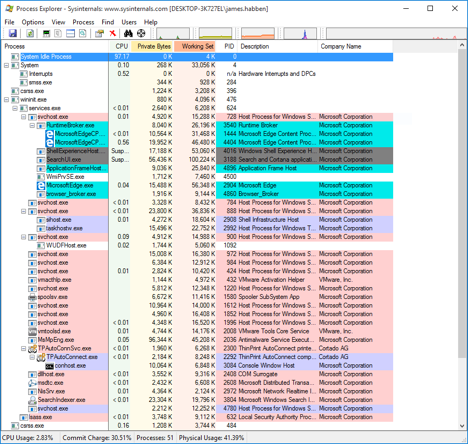Collapse the services.exe tree node
Image resolution: width=468 pixels, height=444 pixels.
pyautogui.click(x=15, y=108)
